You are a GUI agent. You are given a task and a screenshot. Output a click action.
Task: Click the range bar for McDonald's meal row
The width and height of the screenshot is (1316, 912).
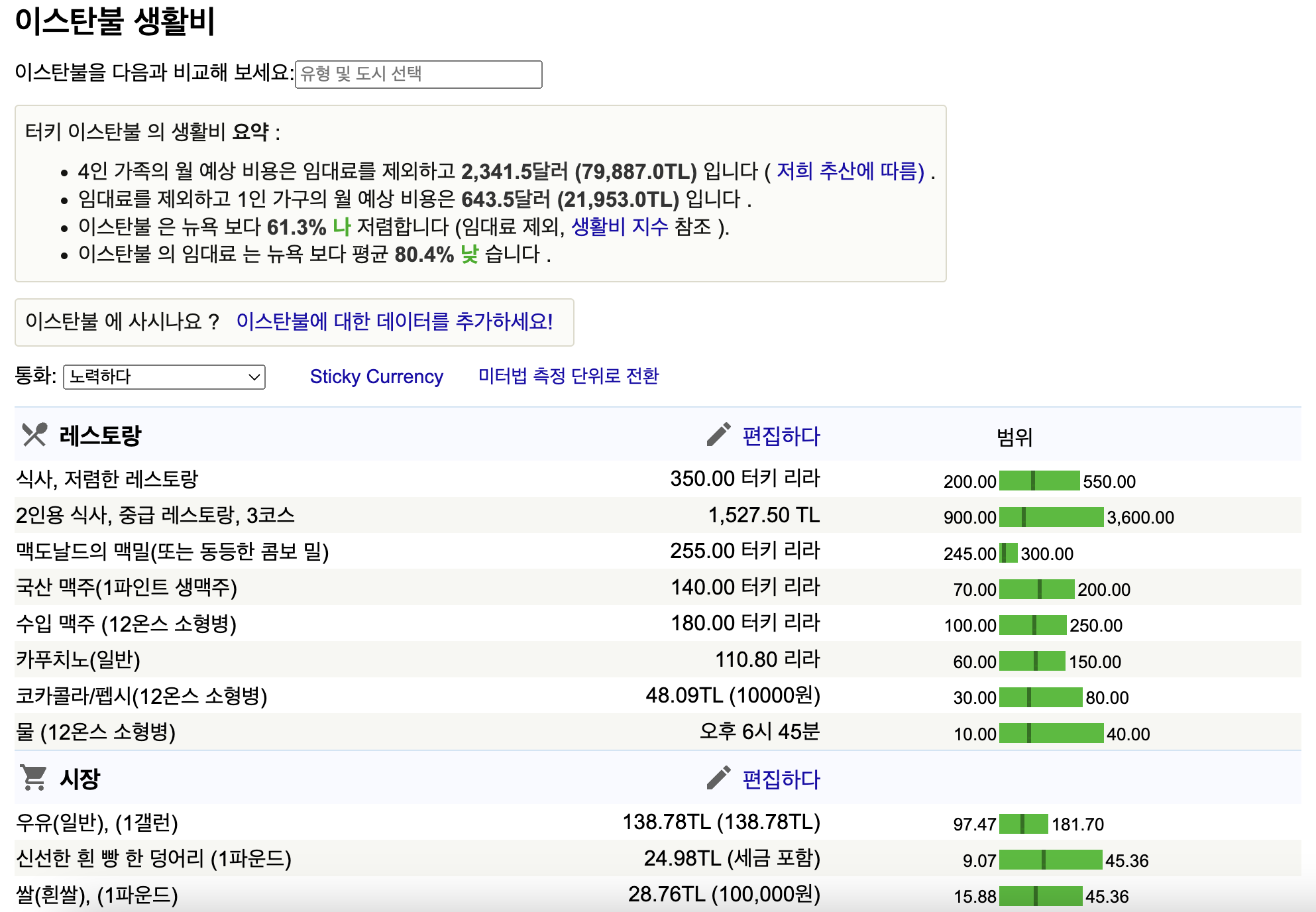point(1008,553)
